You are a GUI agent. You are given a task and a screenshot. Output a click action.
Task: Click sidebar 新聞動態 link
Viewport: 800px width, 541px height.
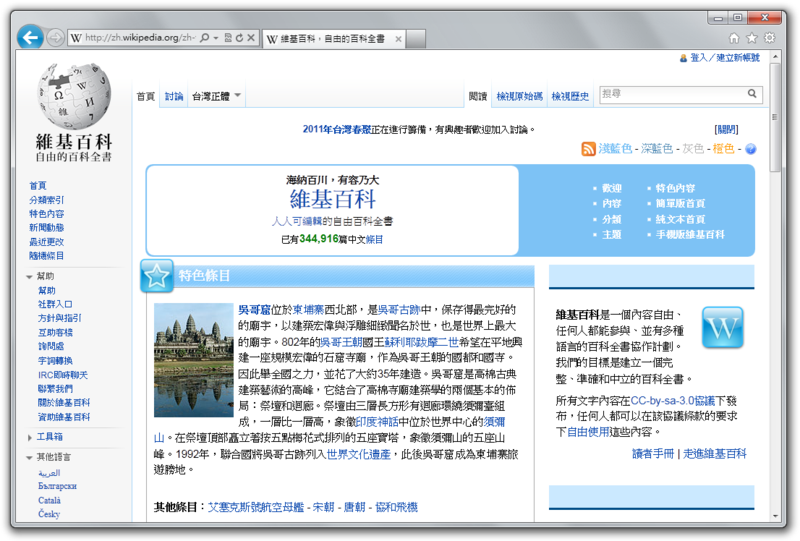[46, 228]
